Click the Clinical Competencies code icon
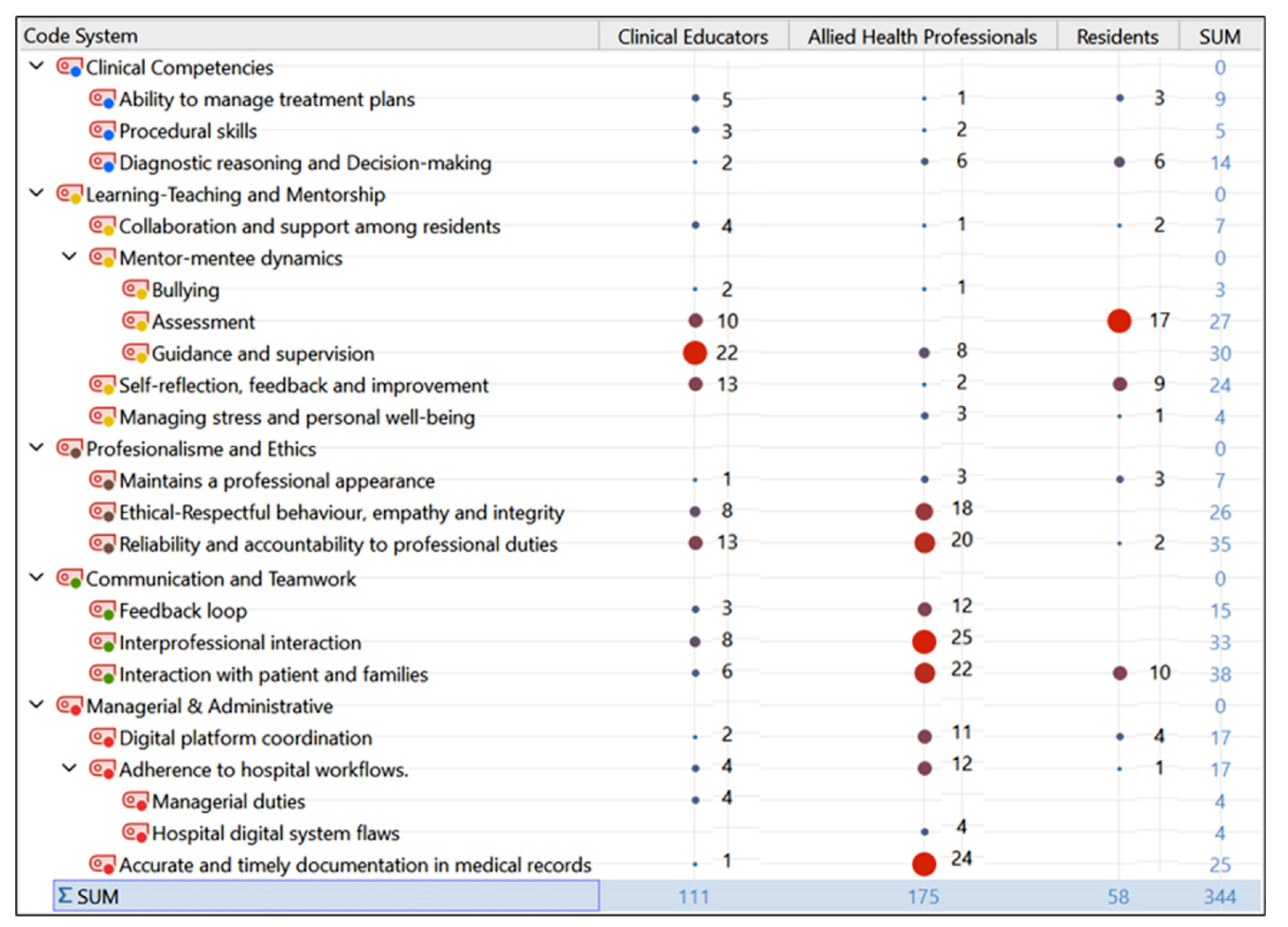 [69, 67]
